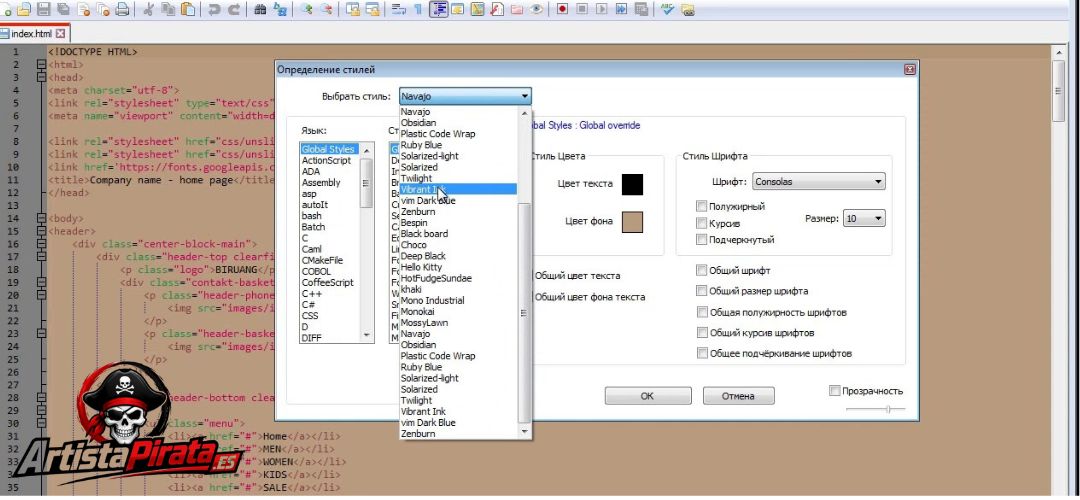Viewport: 1080px width, 500px height.
Task: Open the Размер font size dropdown
Action: pyautogui.click(x=864, y=218)
